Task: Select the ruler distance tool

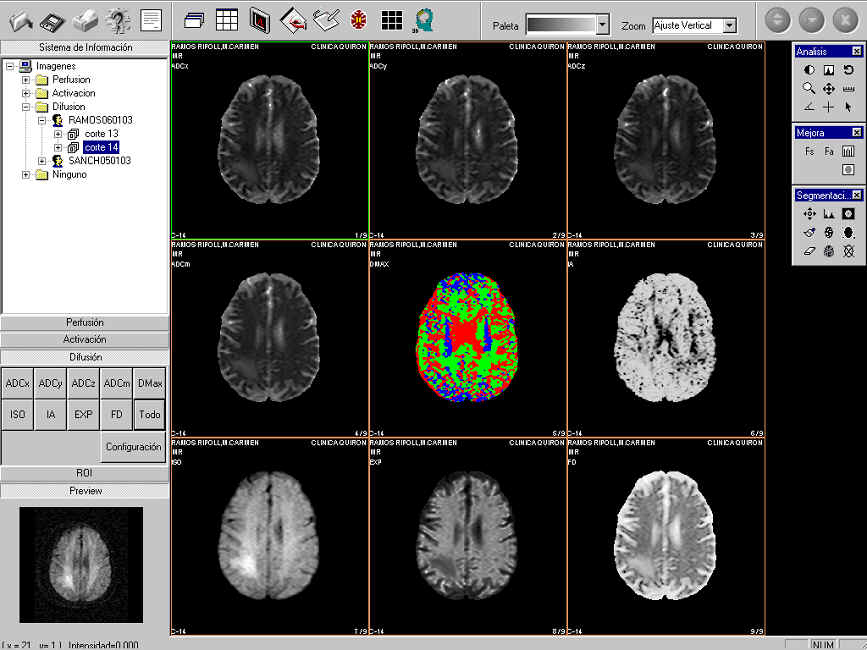Action: click(x=848, y=88)
